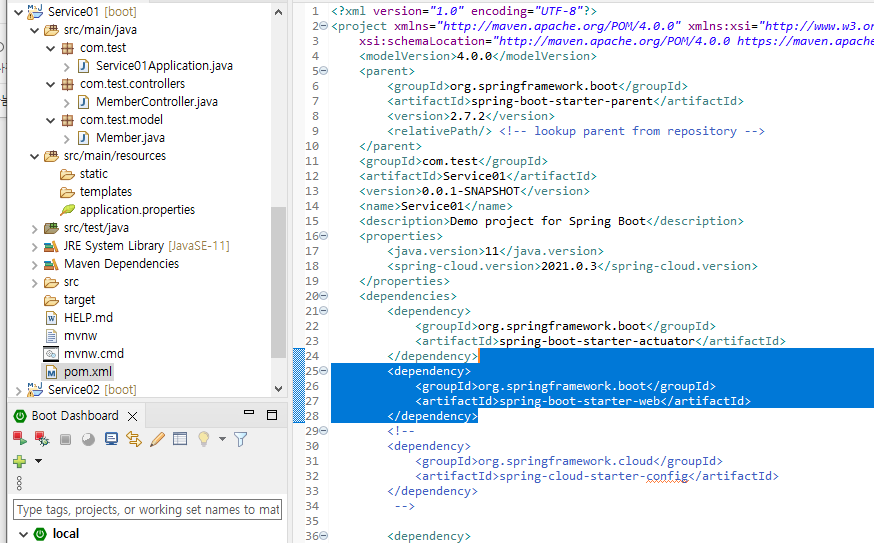This screenshot has height=543, width=874.
Task: Open dropdown arrow next to light bulb
Action: pyautogui.click(x=222, y=439)
